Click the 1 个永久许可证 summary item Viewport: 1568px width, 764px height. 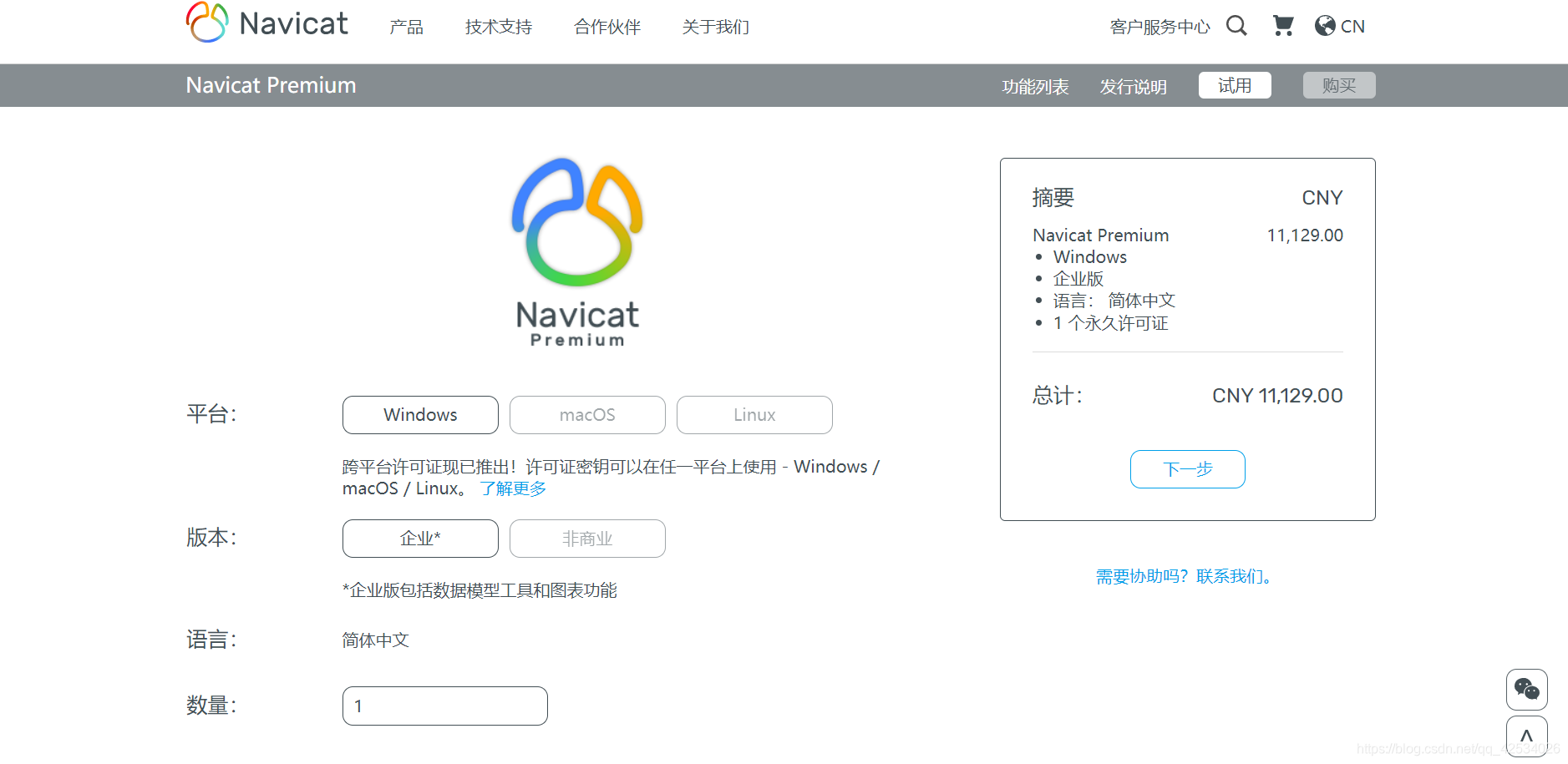tap(1110, 323)
